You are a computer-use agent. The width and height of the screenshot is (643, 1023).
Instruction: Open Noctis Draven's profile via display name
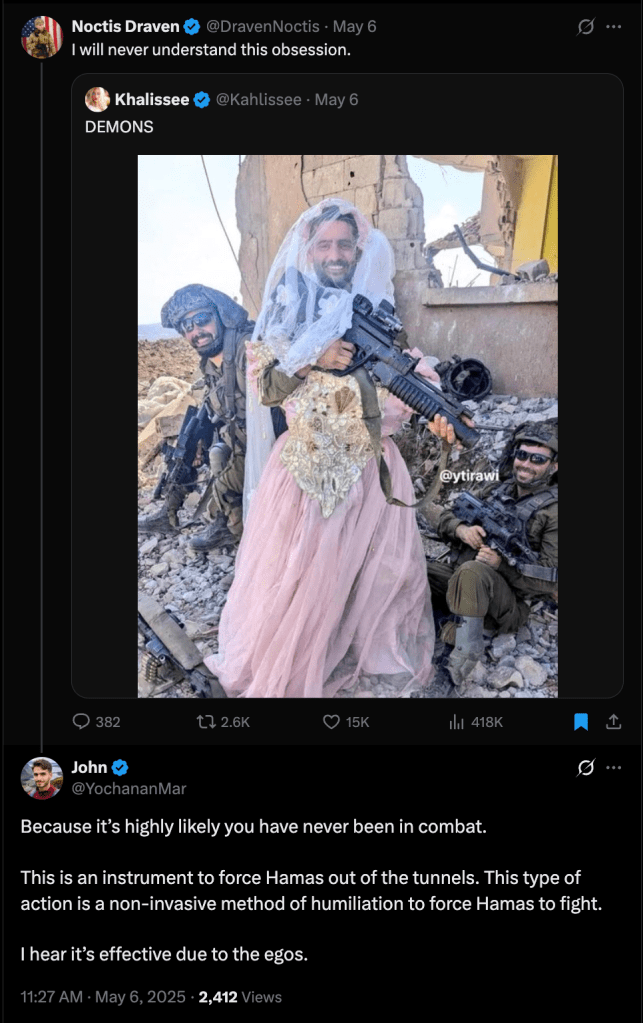point(126,27)
